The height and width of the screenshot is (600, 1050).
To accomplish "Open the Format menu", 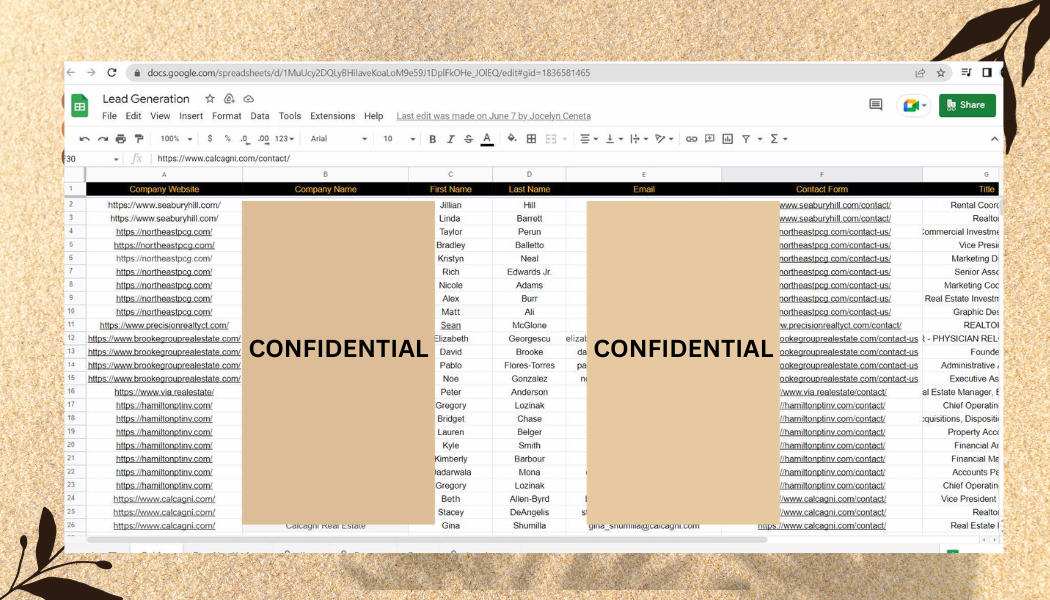I will 226,116.
